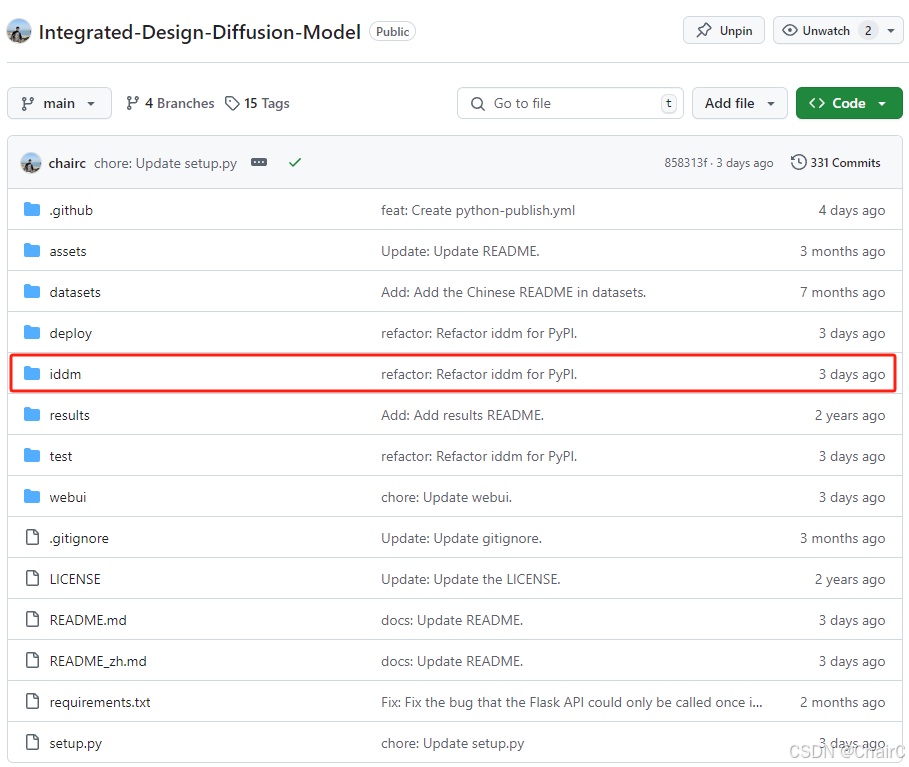Image resolution: width=909 pixels, height=767 pixels.
Task: Open commit 'Add: Add results README.'
Action: click(462, 415)
